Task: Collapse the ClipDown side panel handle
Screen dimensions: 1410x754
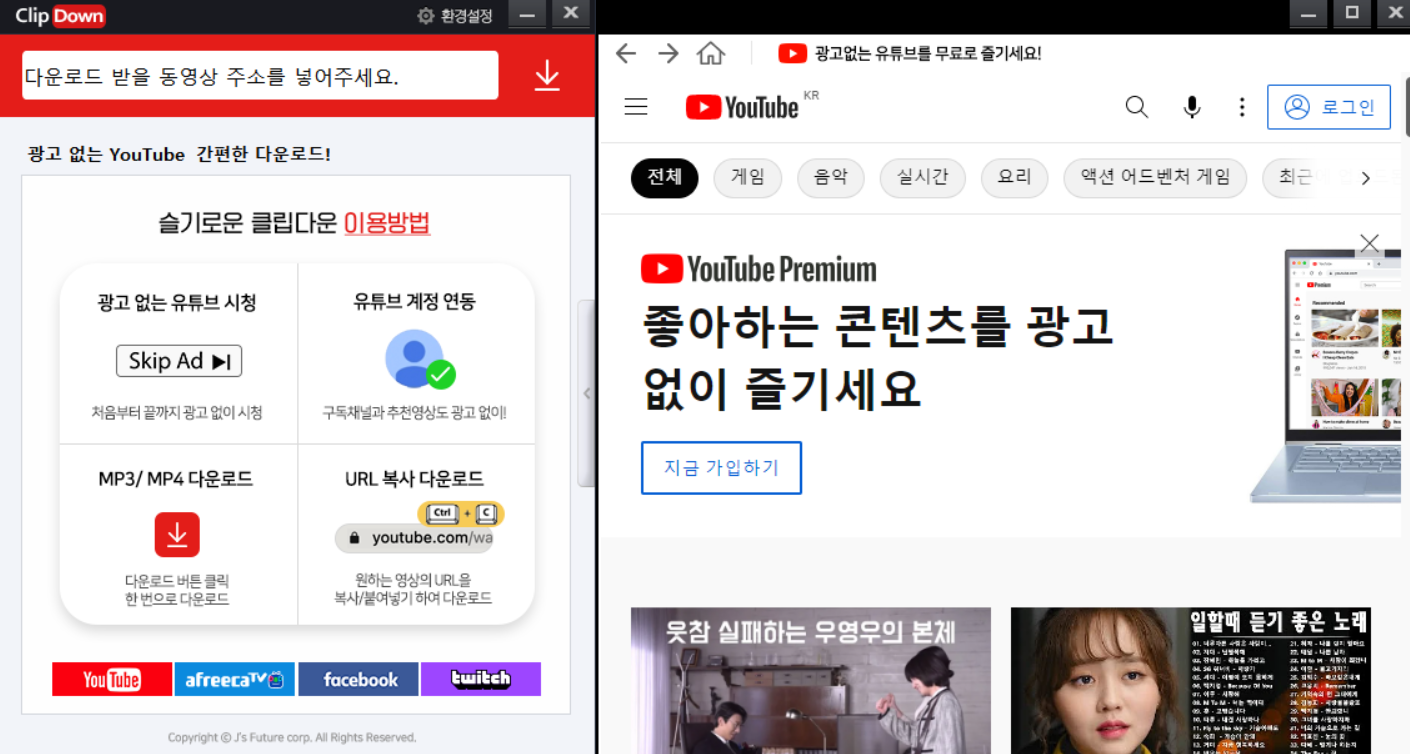Action: click(587, 393)
